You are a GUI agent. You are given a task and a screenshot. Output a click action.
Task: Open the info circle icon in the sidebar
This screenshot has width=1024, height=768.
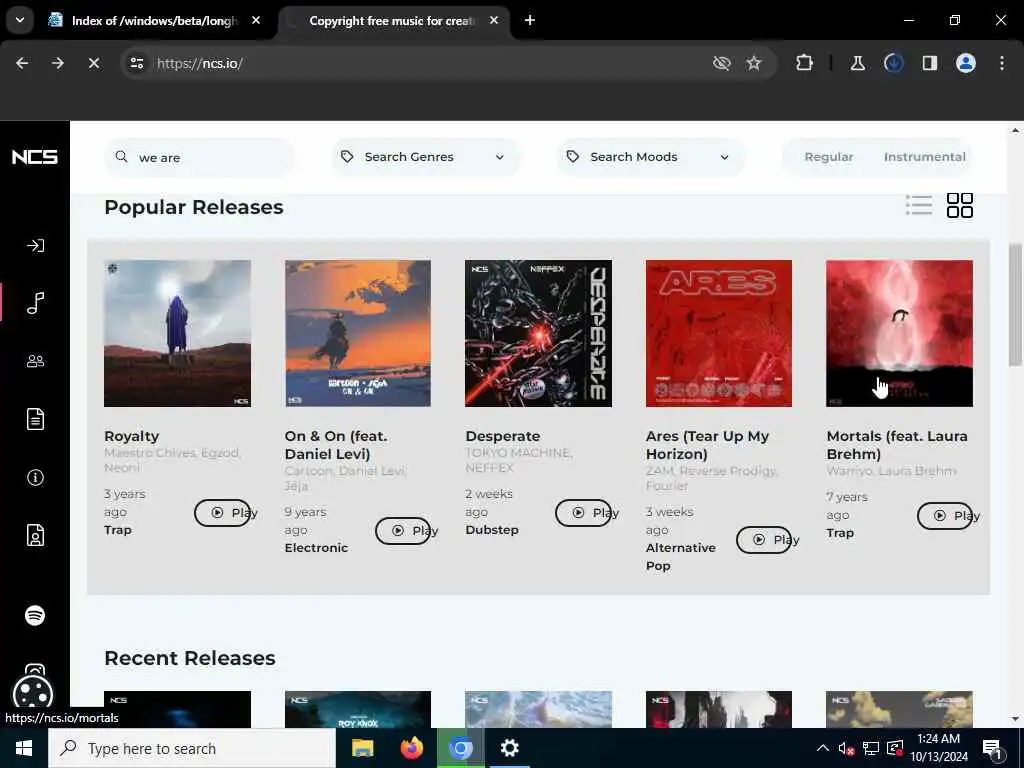(x=35, y=477)
